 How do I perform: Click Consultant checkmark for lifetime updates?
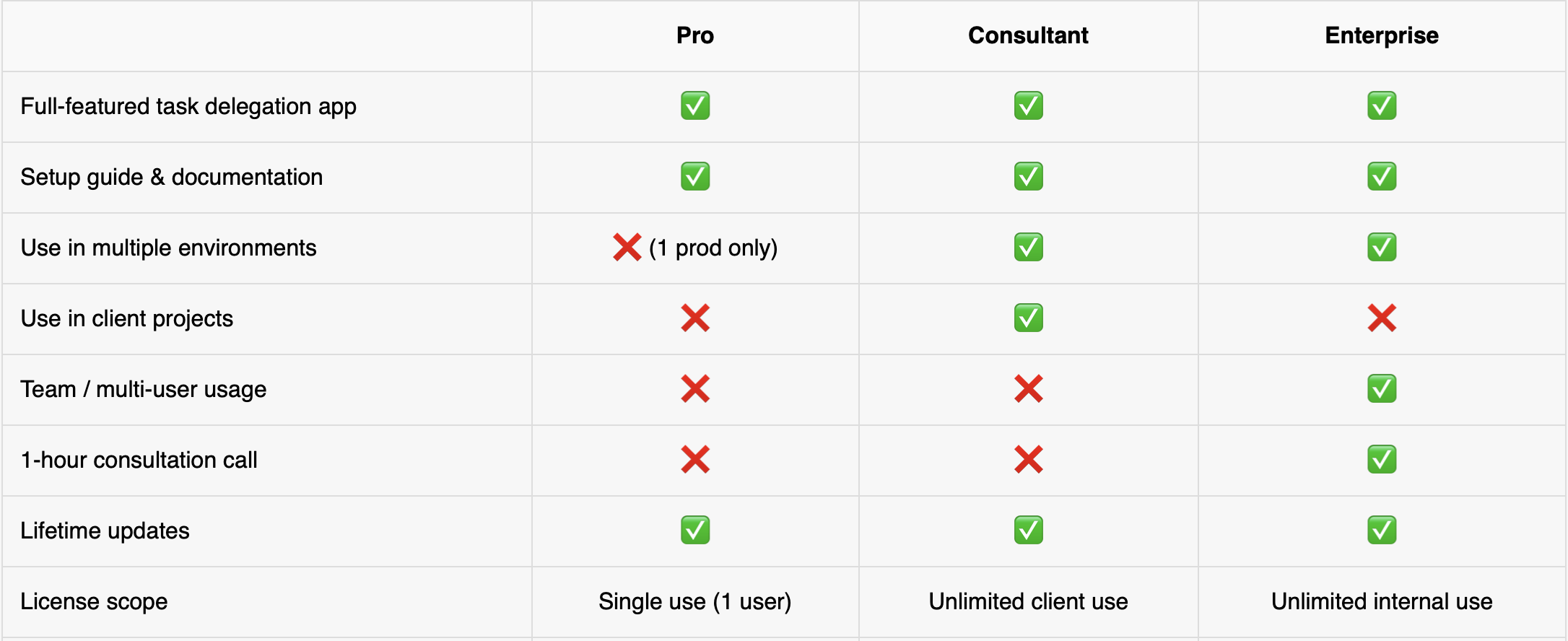click(1028, 531)
